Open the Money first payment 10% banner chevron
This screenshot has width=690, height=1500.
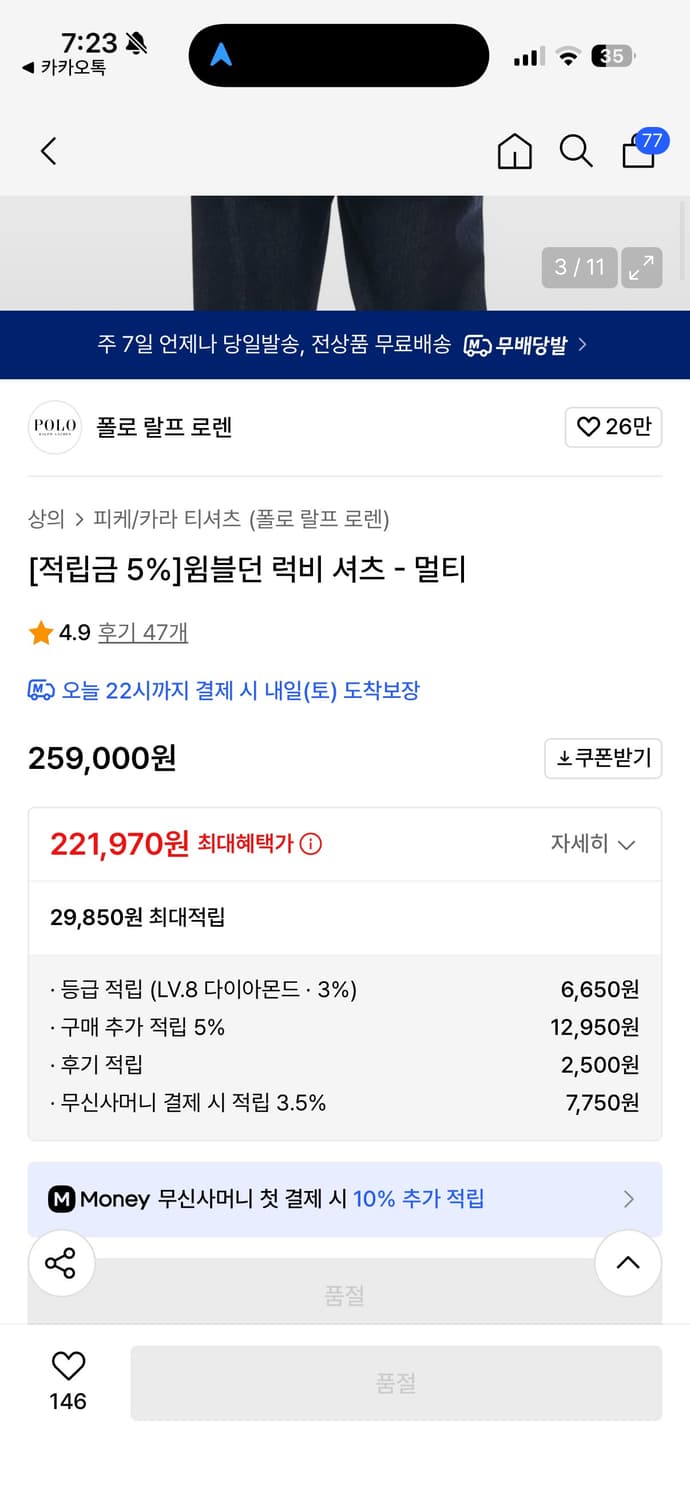[x=629, y=1199]
